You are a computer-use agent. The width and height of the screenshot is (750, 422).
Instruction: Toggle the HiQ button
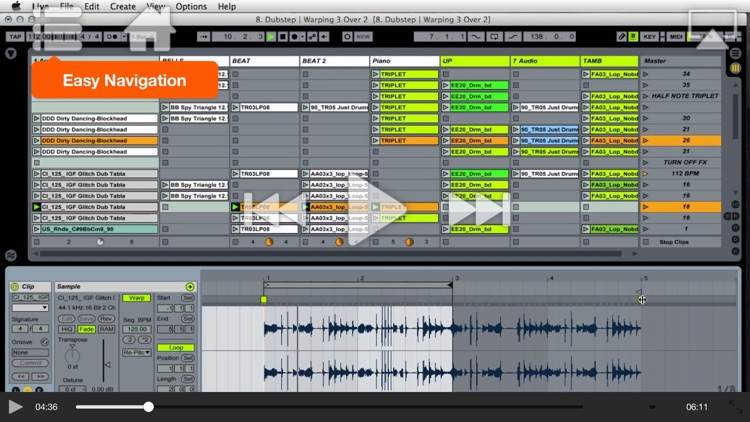tap(66, 329)
